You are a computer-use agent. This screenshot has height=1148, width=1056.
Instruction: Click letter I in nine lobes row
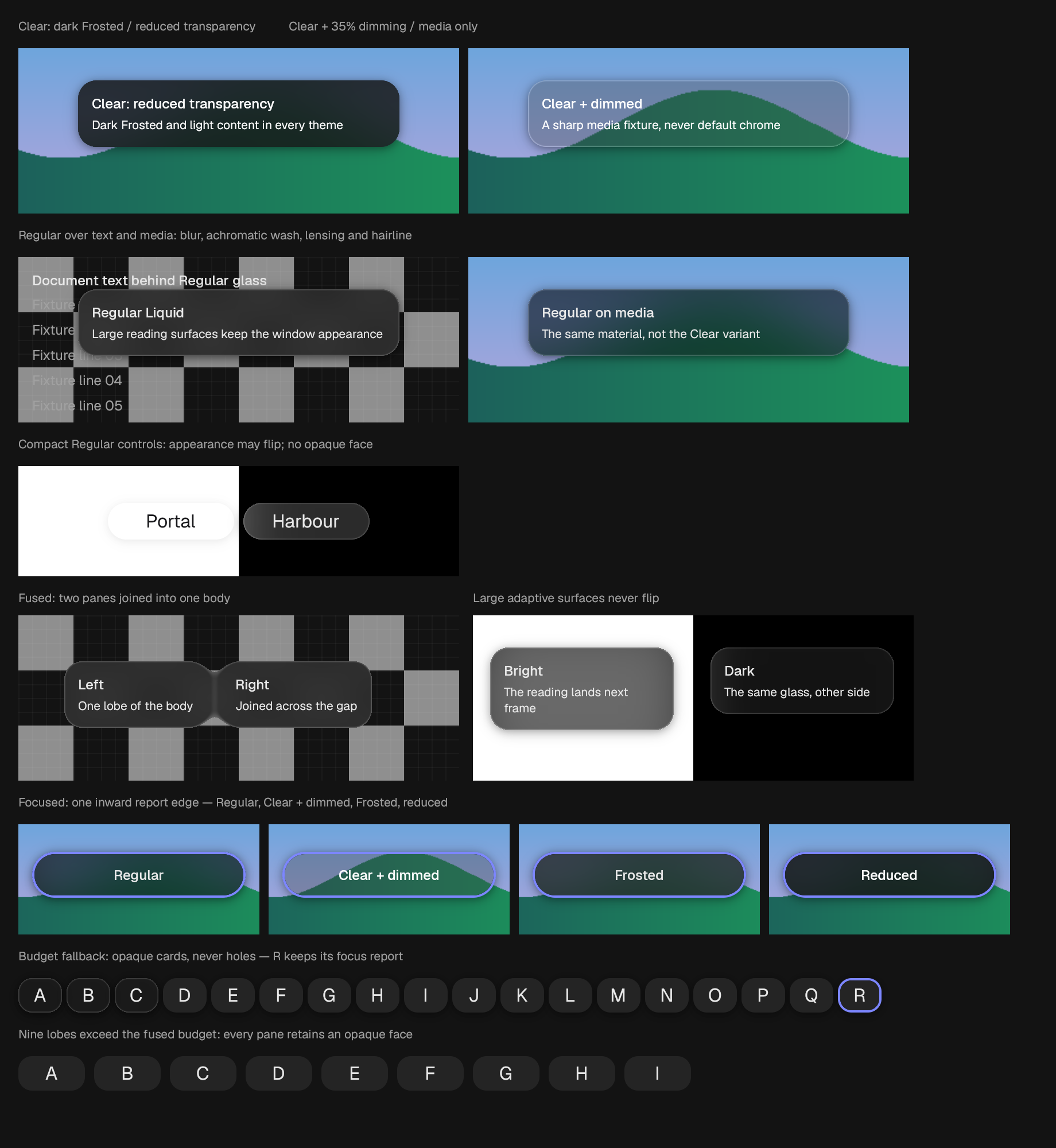(658, 1073)
